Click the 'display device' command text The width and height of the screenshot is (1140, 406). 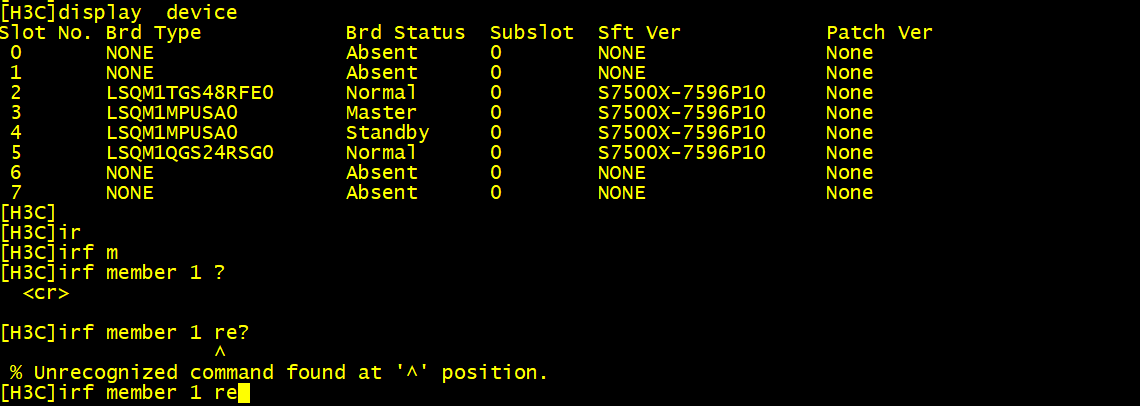click(148, 13)
